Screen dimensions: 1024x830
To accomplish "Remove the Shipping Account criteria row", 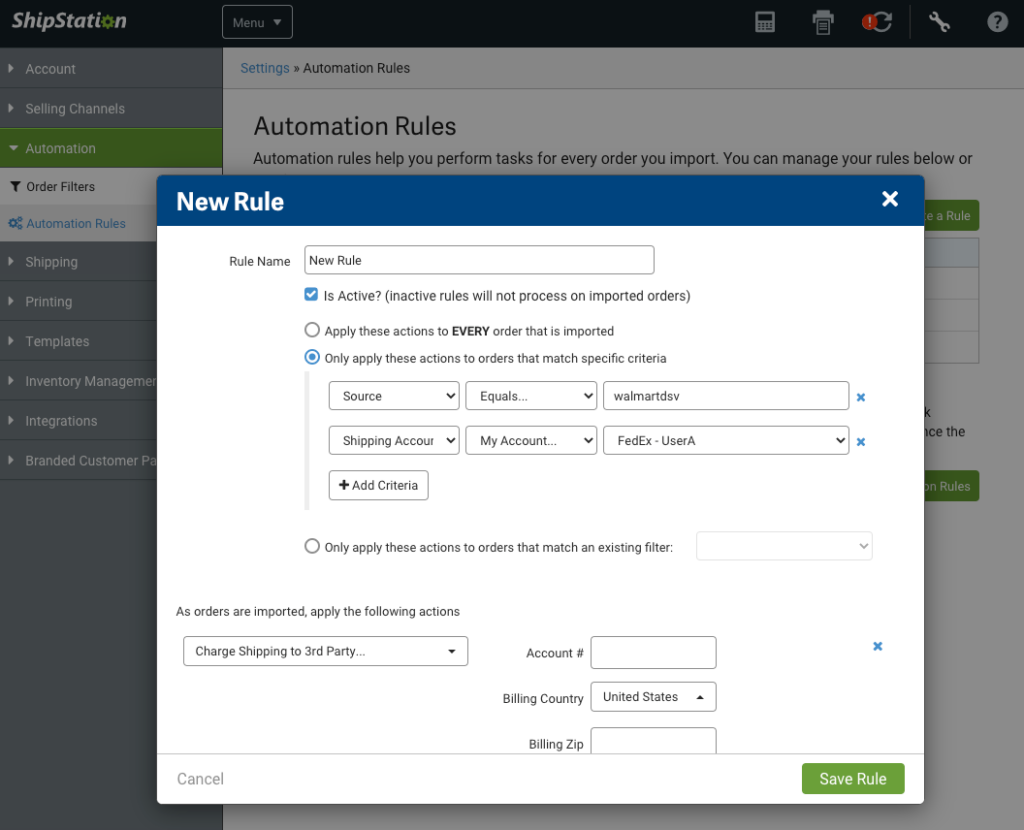I will point(861,442).
